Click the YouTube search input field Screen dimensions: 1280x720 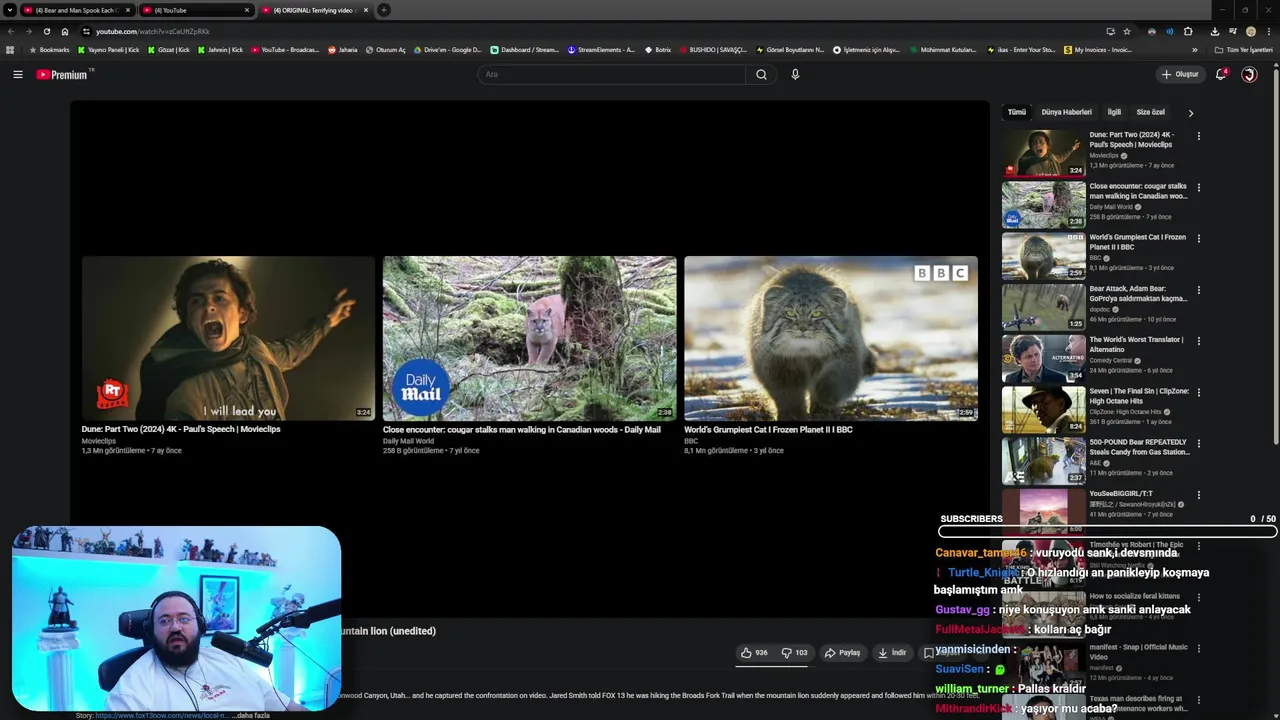612,74
